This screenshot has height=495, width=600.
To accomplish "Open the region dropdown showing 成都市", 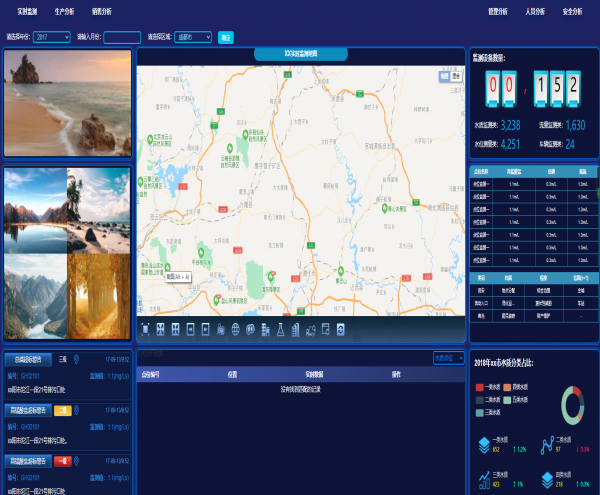I will (x=192, y=37).
